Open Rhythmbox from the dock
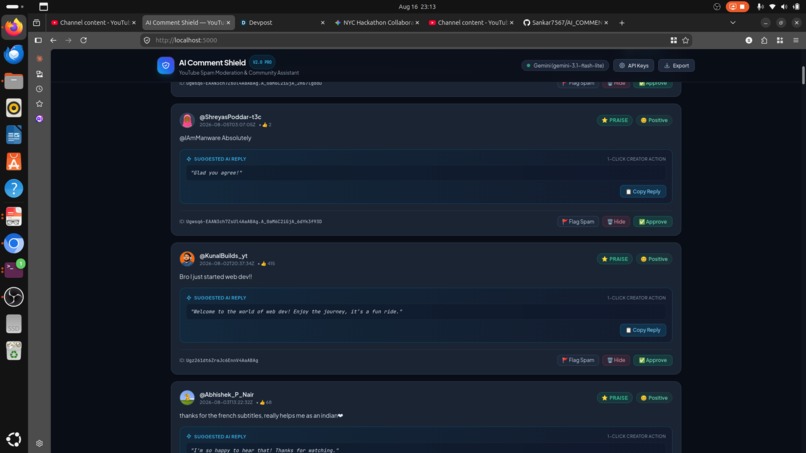 (x=14, y=108)
